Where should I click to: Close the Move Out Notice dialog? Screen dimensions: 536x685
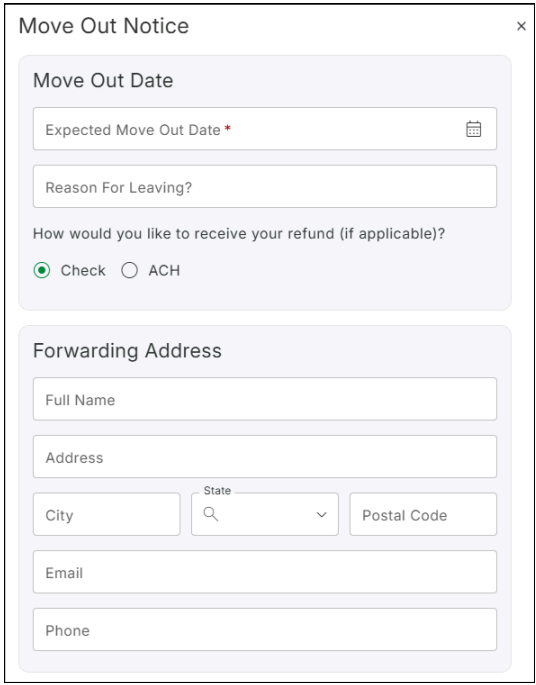[x=521, y=26]
